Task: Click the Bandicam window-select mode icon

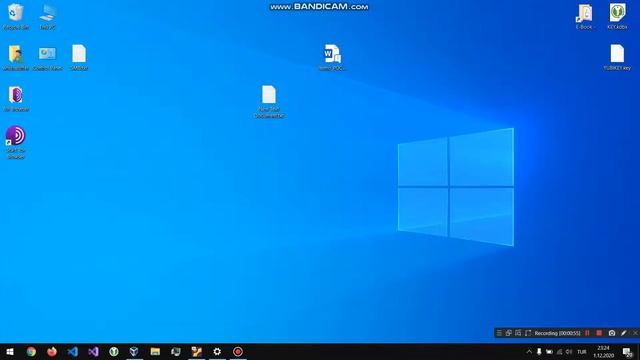Action: tap(509, 333)
